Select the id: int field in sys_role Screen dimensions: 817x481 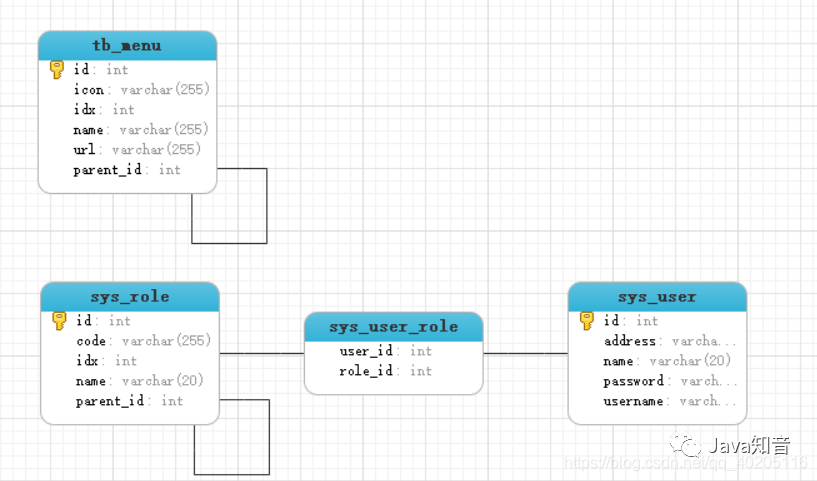(103, 320)
